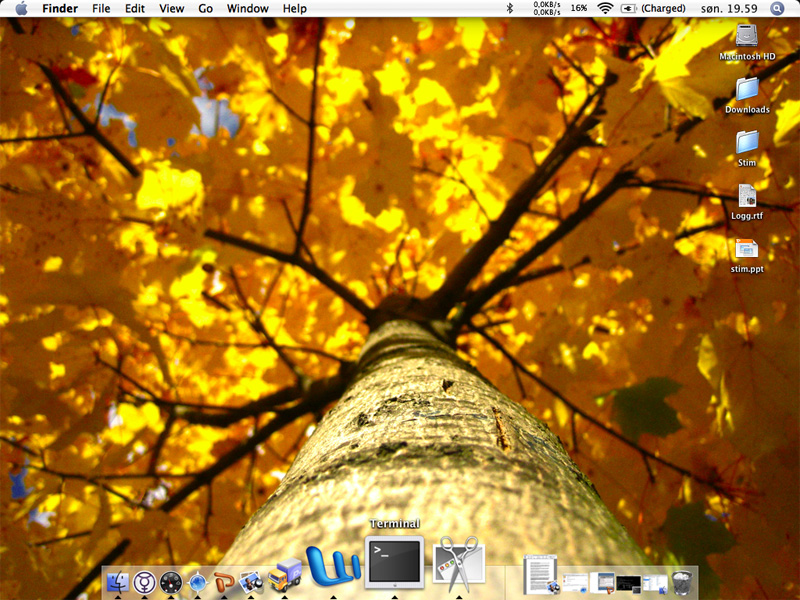Screen dimensions: 800x600
Task: Click the purple circle app icon in Dock
Action: pos(144,582)
